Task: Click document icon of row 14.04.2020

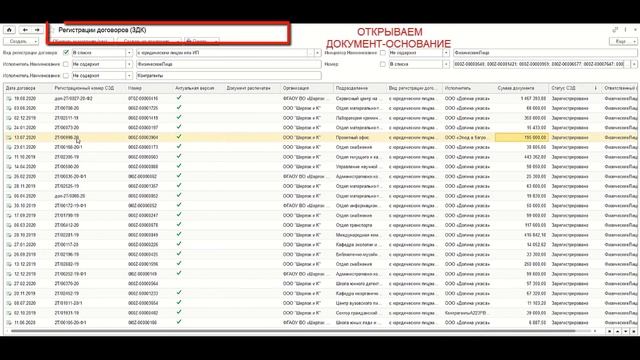Action: point(9,167)
